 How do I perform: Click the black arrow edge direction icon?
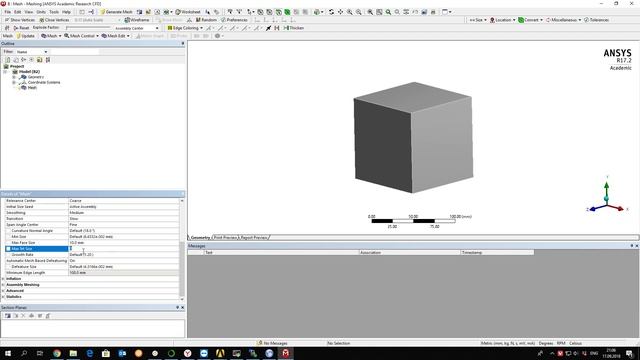click(x=268, y=28)
